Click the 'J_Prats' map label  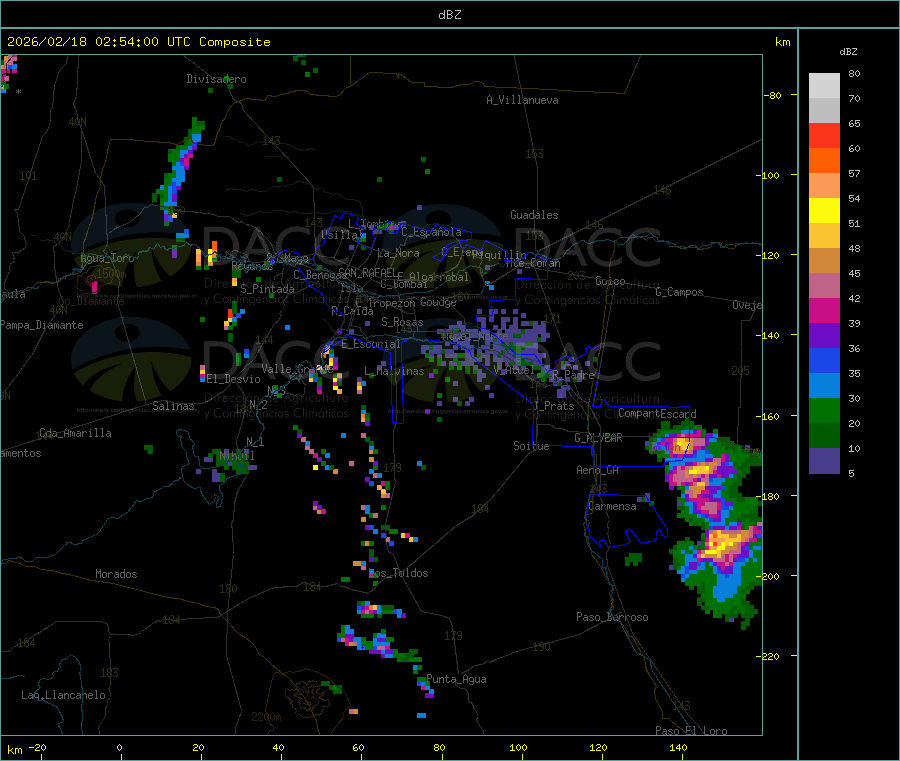point(554,405)
